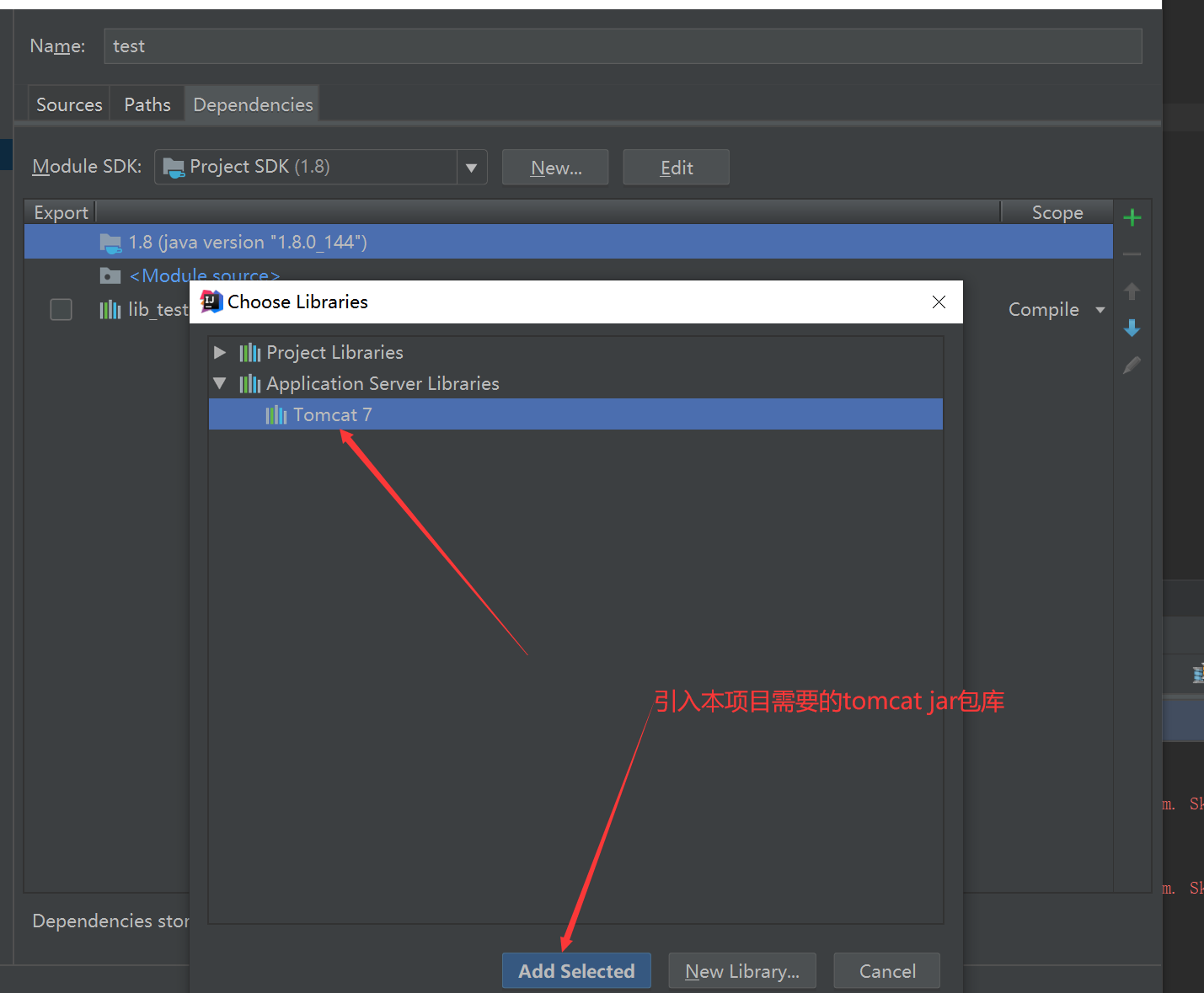Select the 1.8 java version row
Viewport: 1204px width, 993px height.
click(x=569, y=243)
